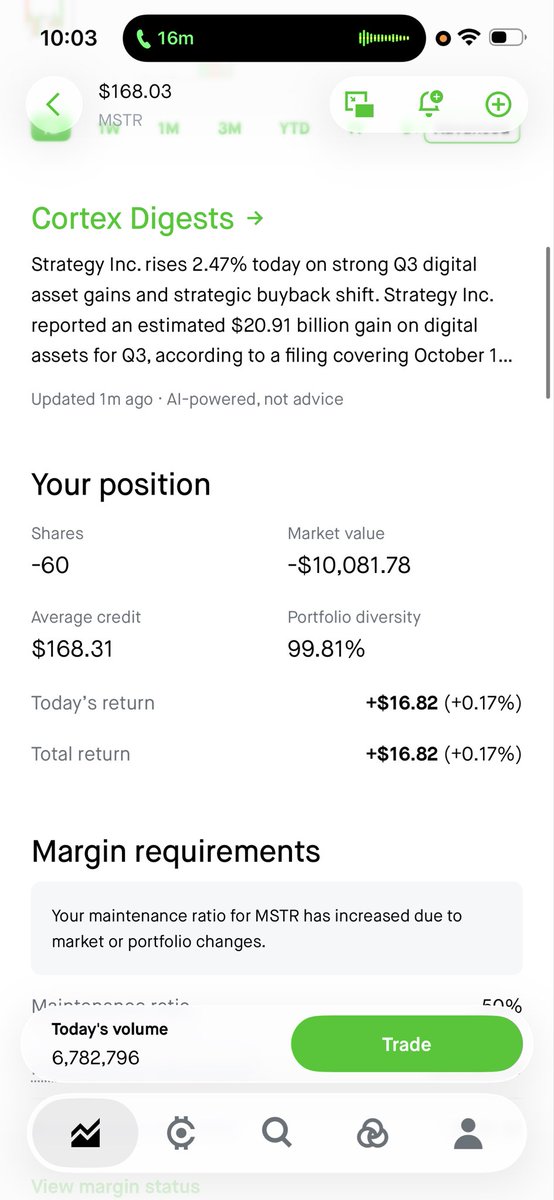Screen dimensions: 554x1200
Task: Open the search magnifier tab
Action: (x=276, y=1133)
